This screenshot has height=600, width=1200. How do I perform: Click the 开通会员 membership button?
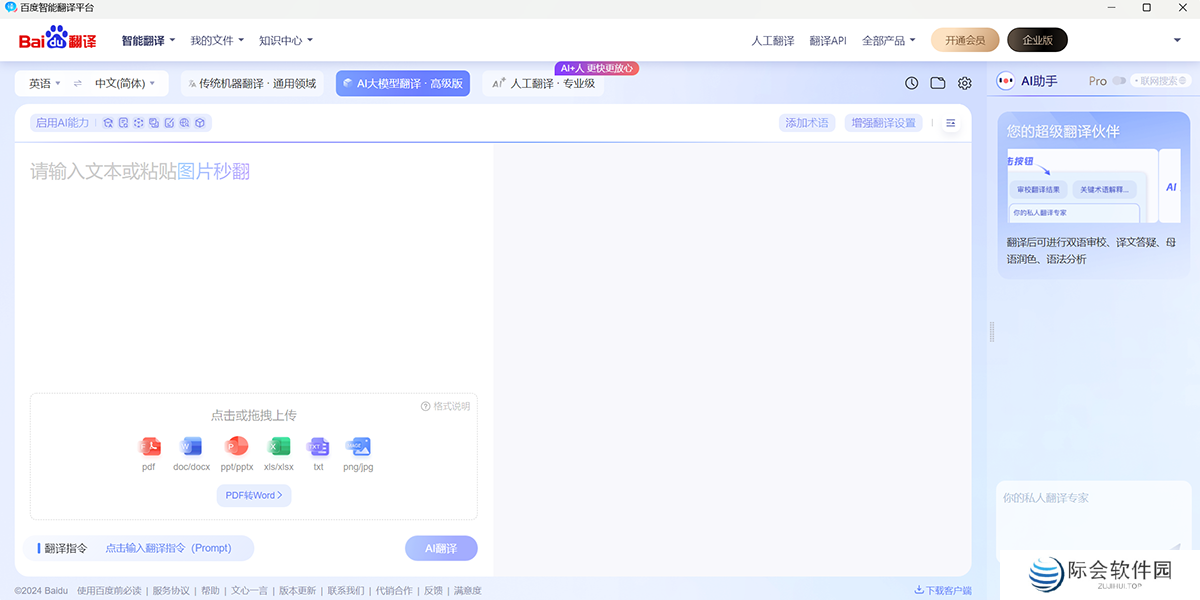click(964, 40)
